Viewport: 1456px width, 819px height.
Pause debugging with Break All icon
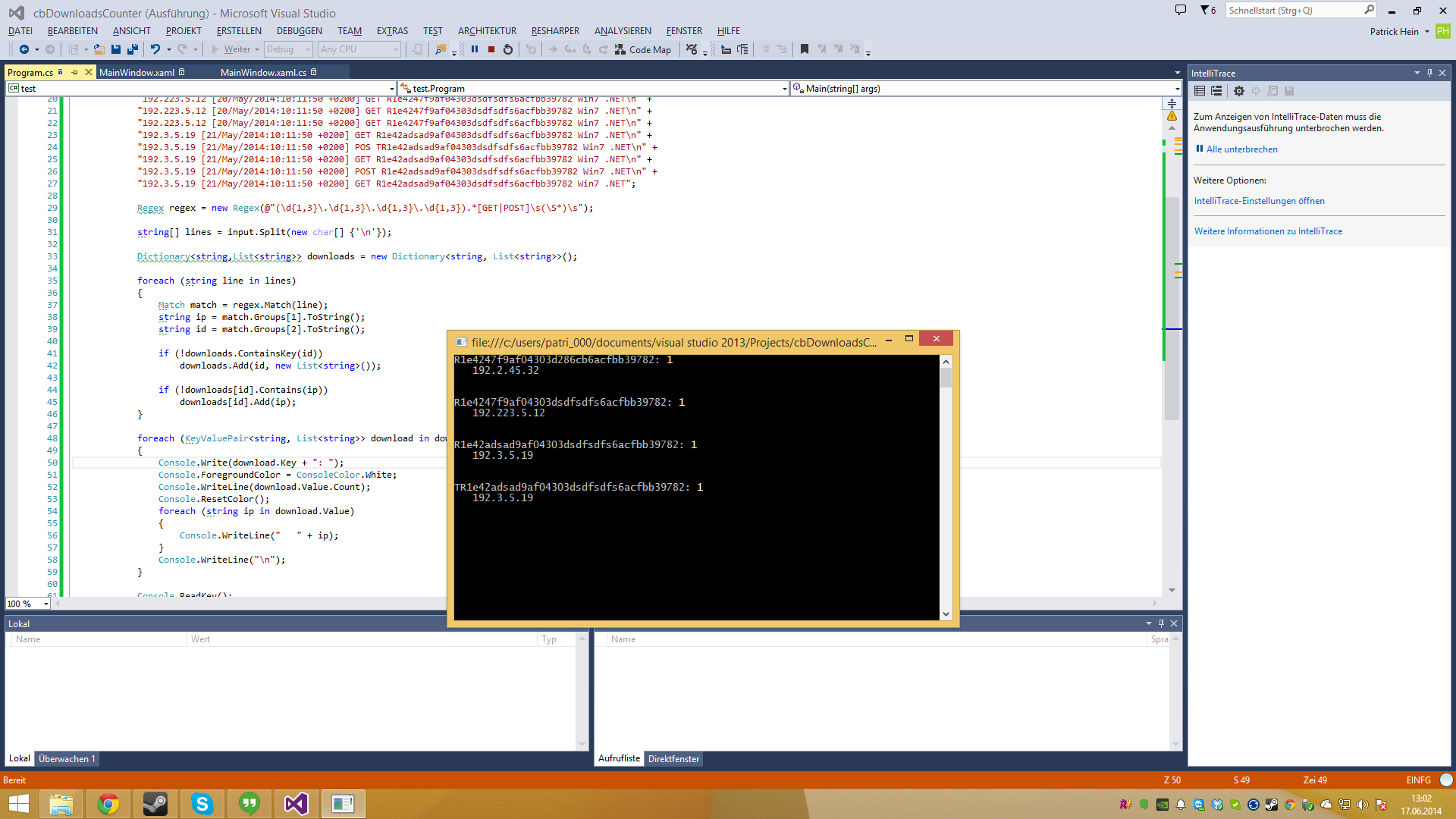(x=475, y=49)
